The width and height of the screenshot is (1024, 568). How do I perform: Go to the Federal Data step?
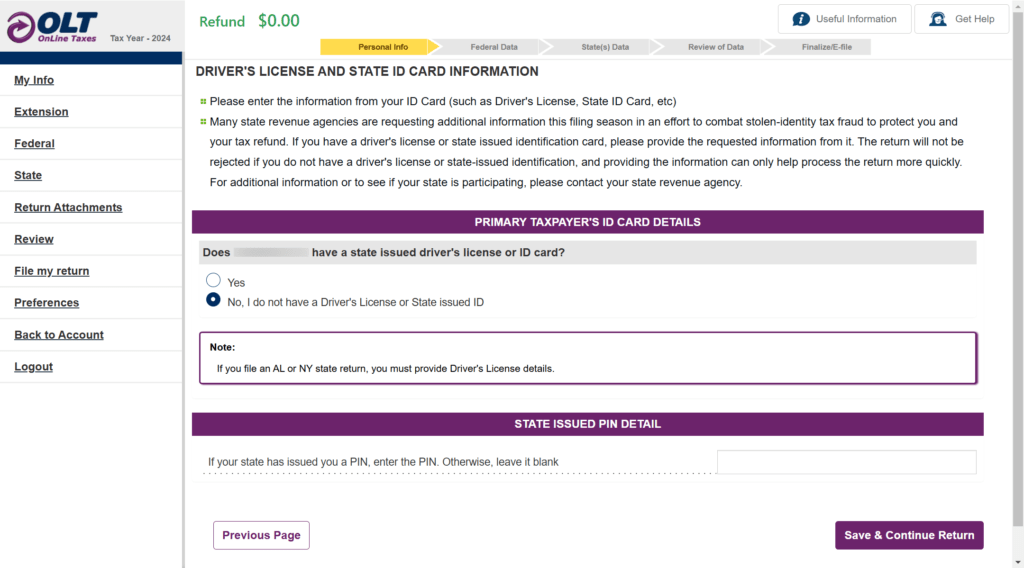494,47
